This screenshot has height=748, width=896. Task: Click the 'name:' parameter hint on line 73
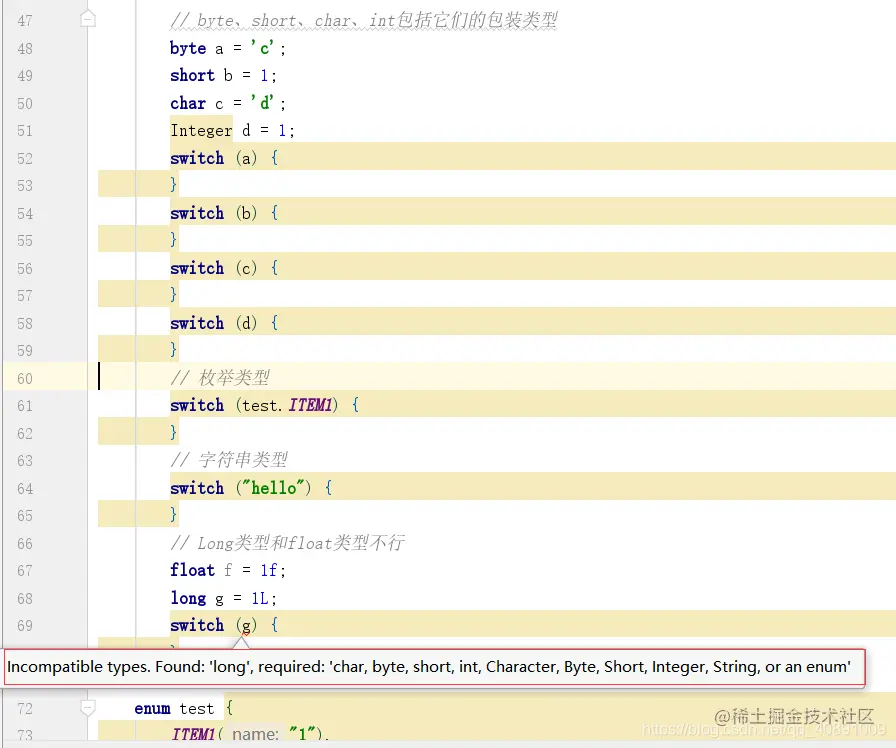pos(255,734)
